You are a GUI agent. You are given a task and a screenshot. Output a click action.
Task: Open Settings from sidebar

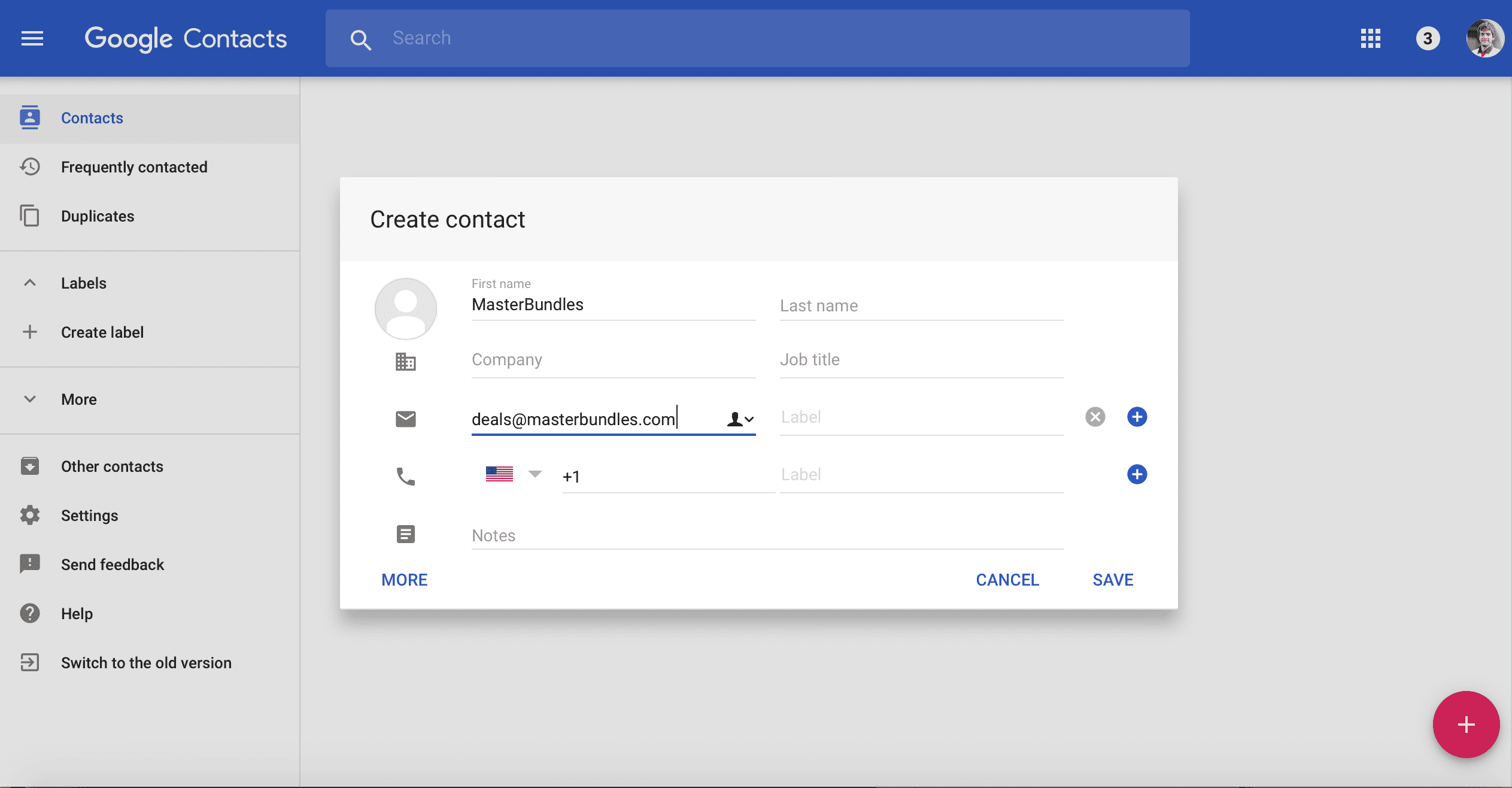pos(150,516)
